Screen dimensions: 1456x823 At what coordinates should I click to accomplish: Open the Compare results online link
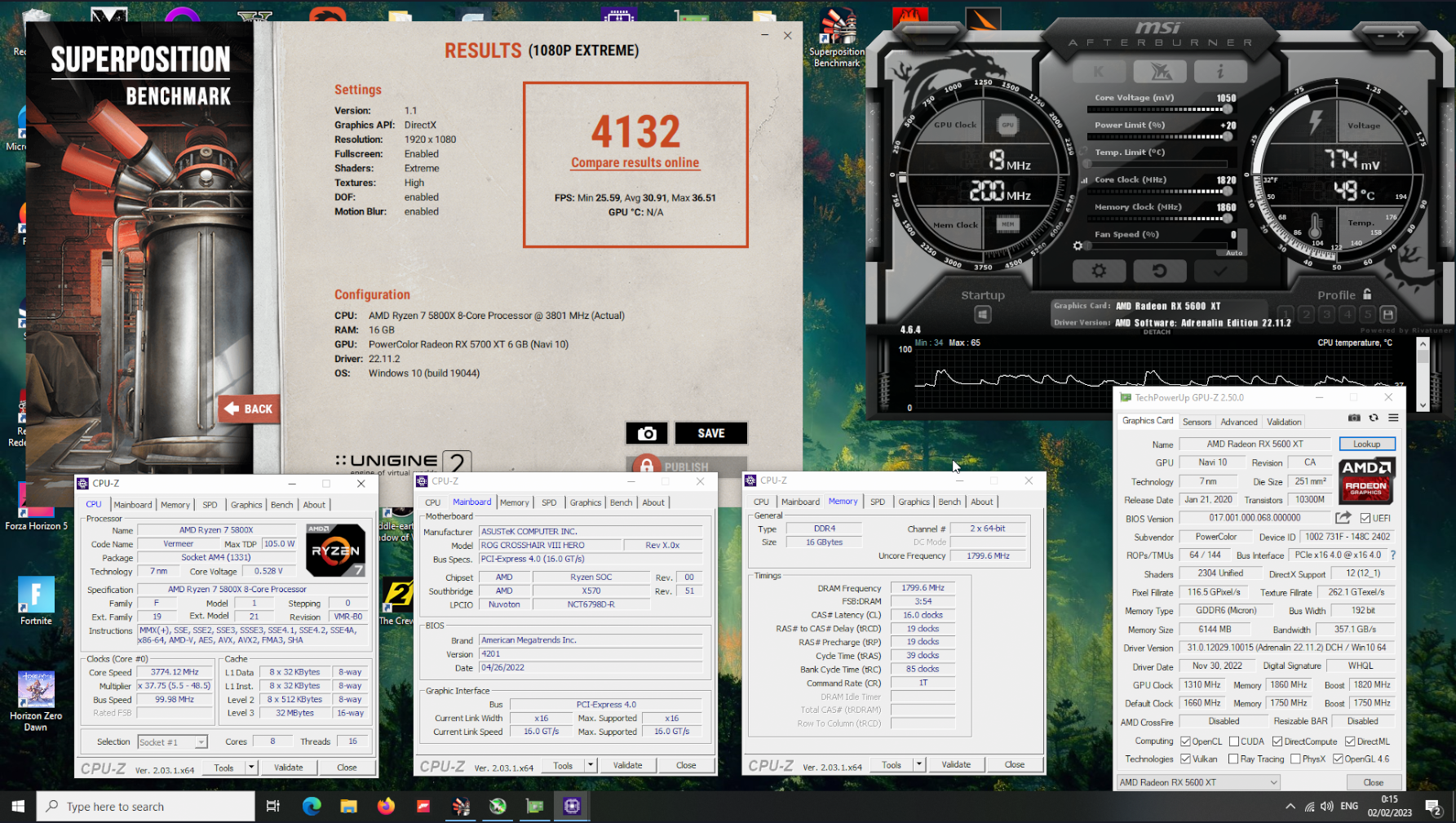[635, 162]
